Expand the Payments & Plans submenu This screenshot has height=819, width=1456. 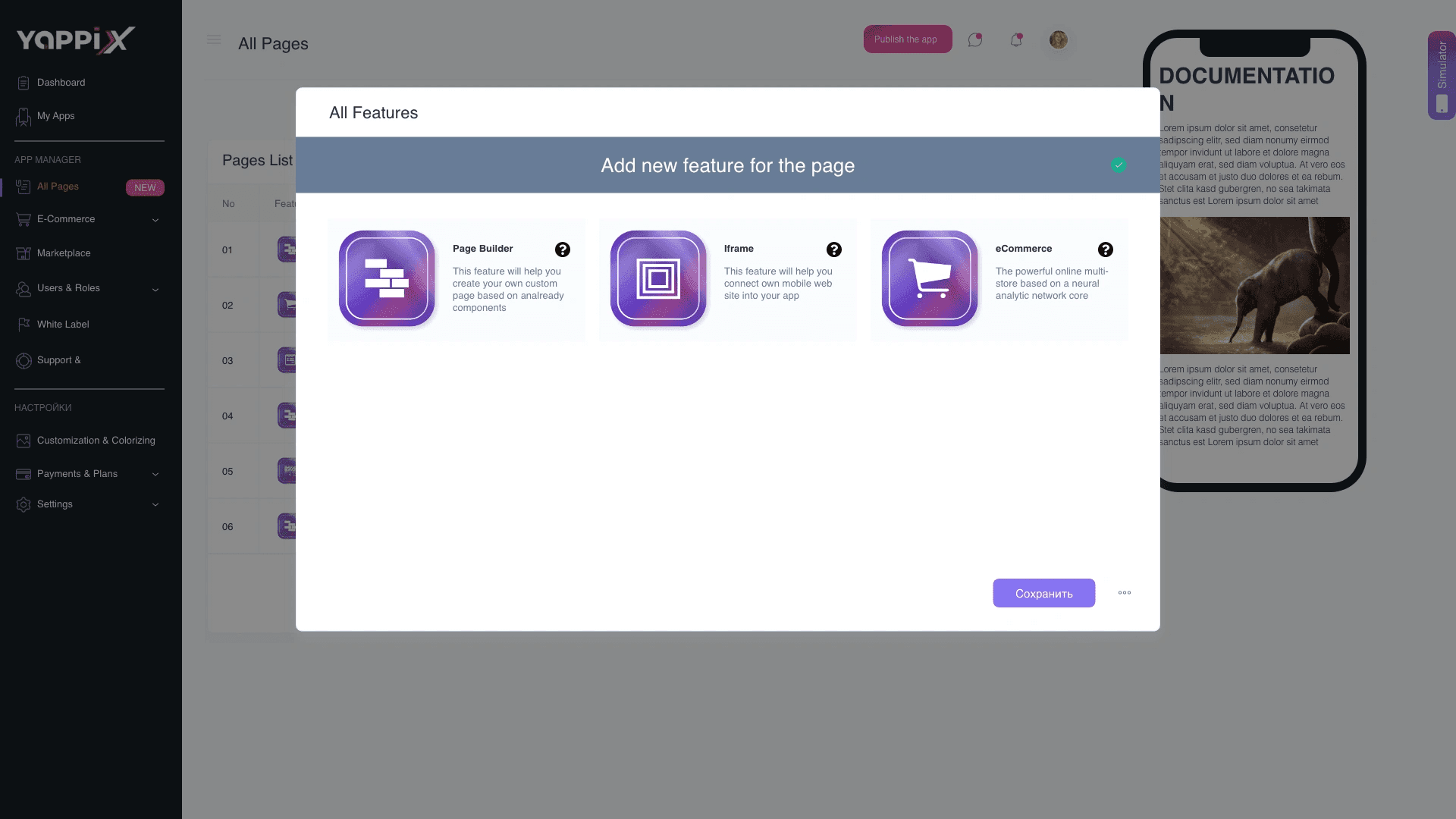[155, 474]
